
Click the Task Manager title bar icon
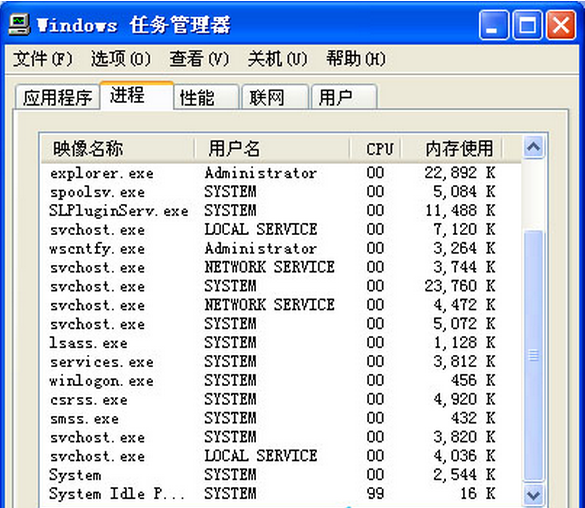pos(19,25)
